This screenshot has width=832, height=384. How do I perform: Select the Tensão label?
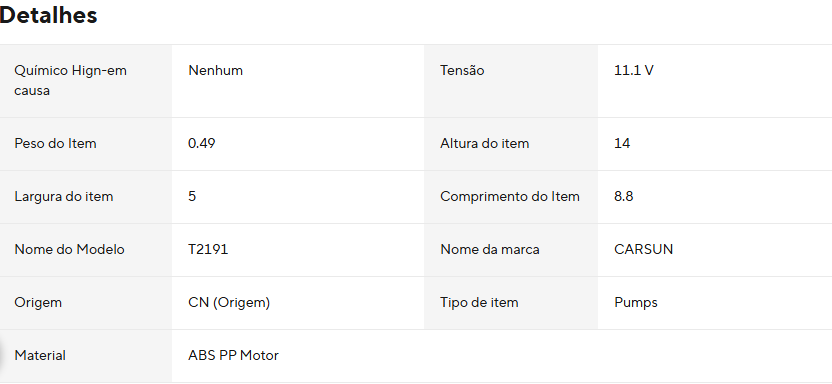[462, 71]
